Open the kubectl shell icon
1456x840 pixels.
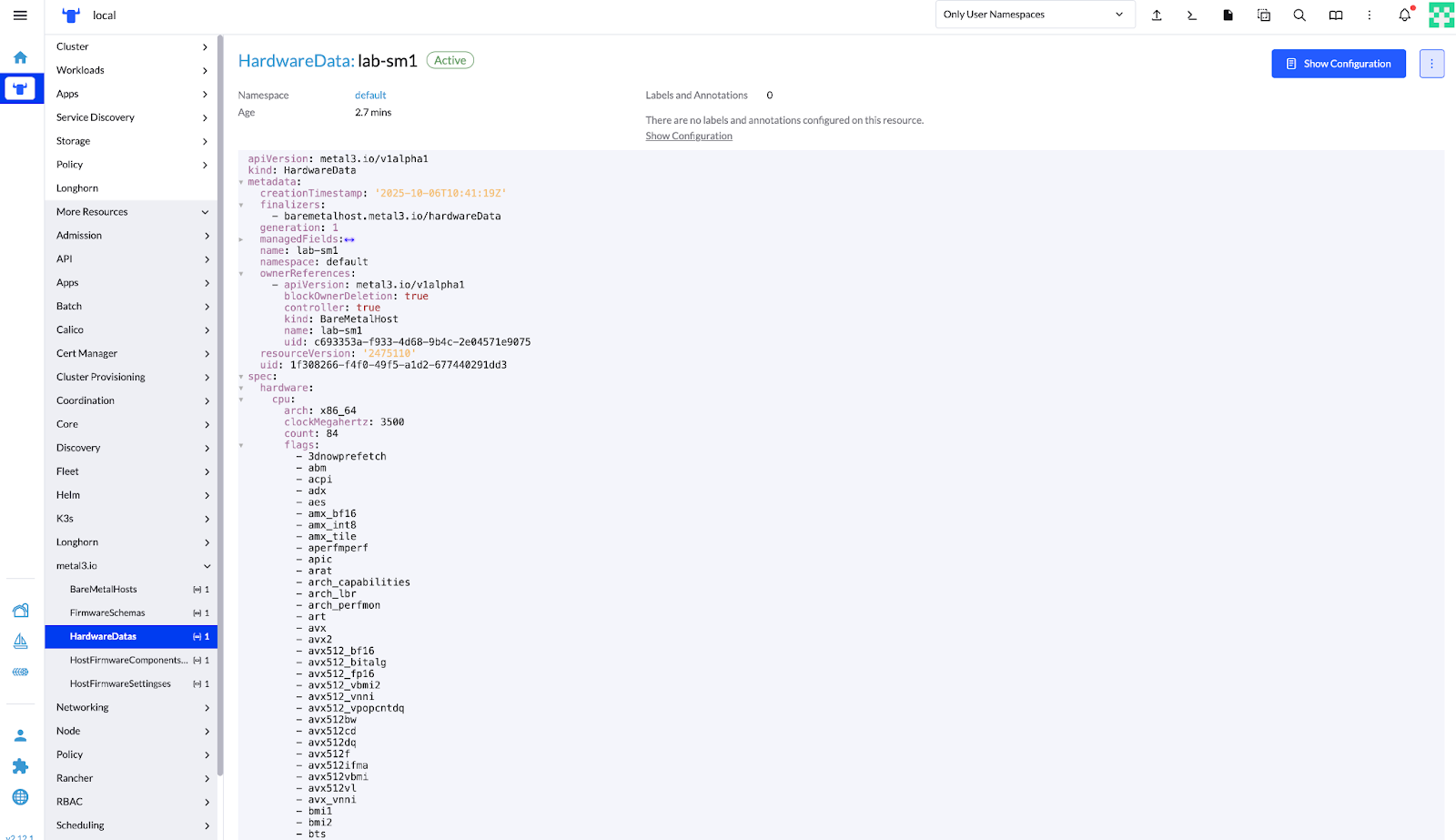point(1192,15)
